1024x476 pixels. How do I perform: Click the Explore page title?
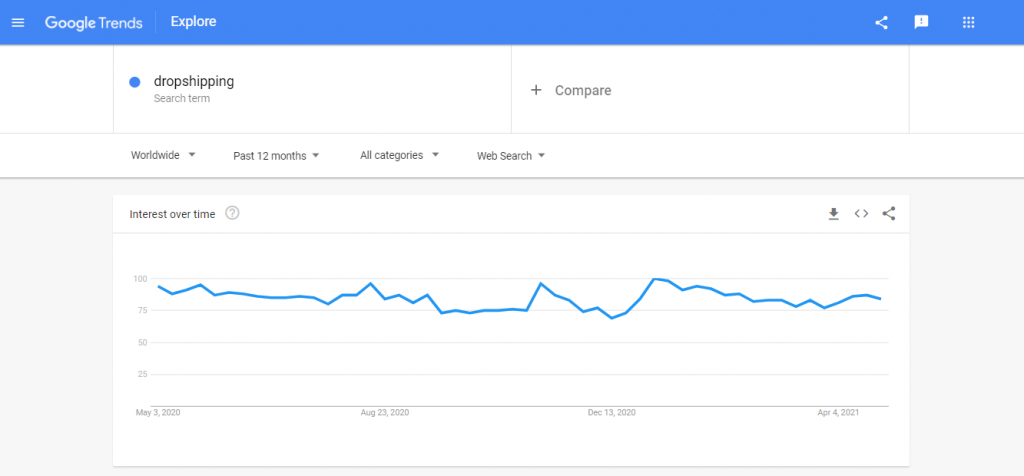(x=193, y=22)
